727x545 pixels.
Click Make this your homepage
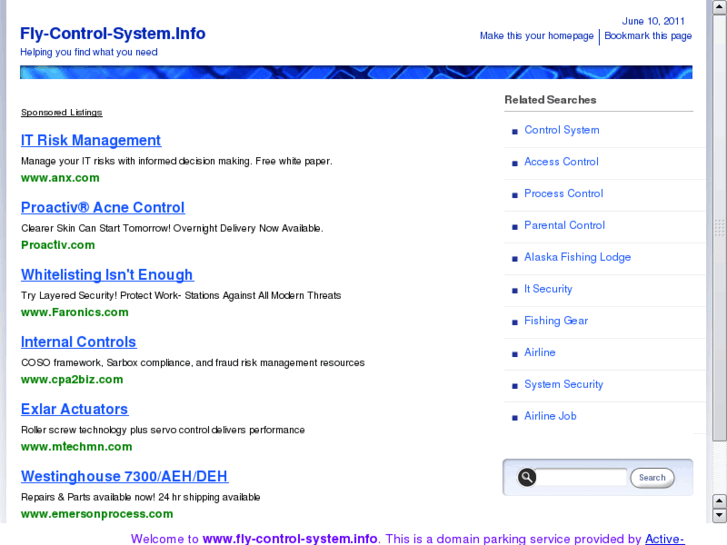[x=536, y=36]
